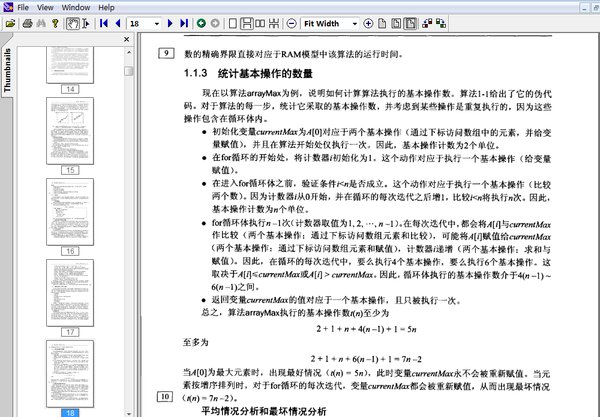Go to the previous page
Image resolution: width=600 pixels, height=417 pixels.
(x=118, y=24)
